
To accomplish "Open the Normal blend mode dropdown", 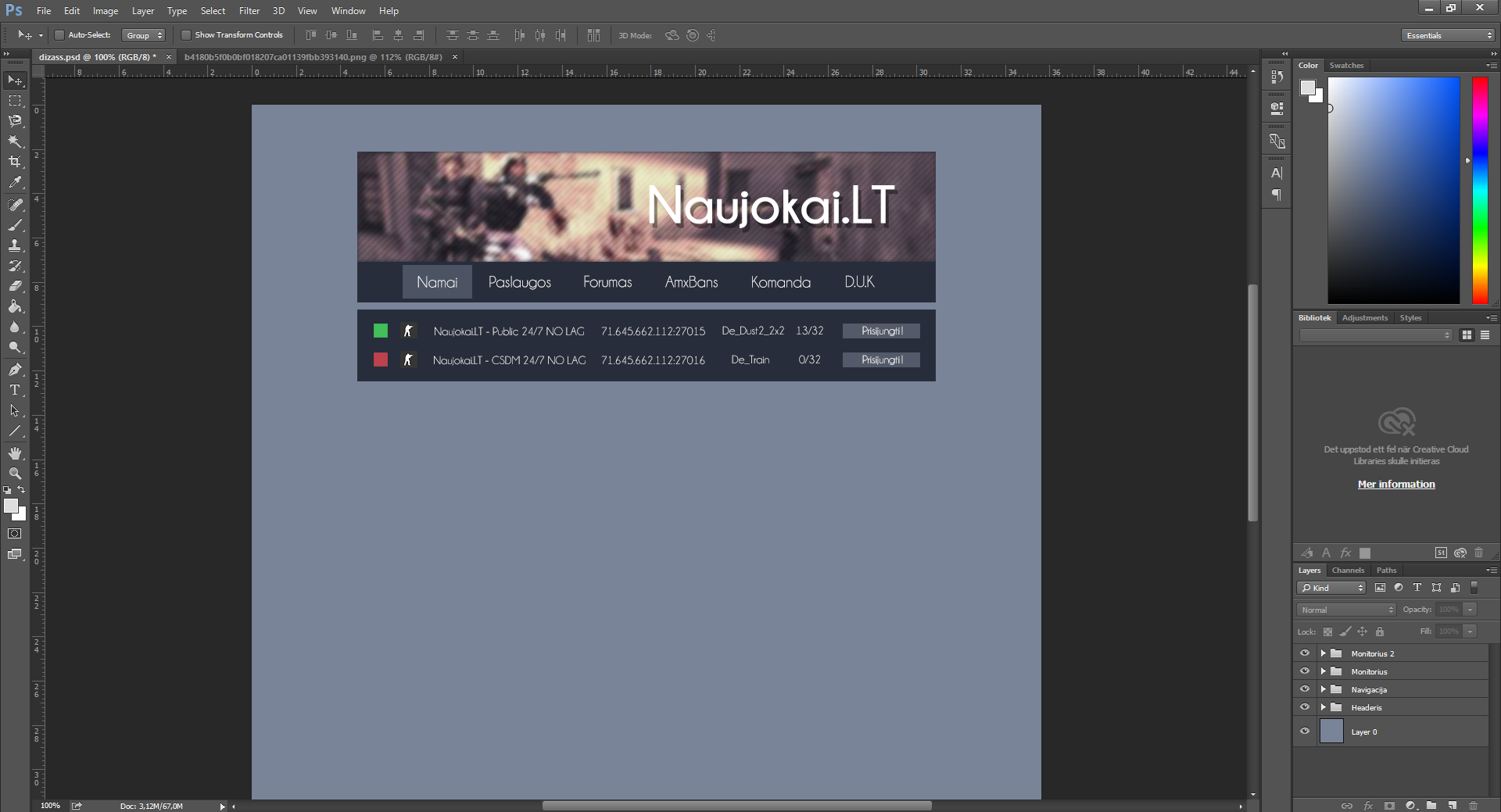I will click(1346, 610).
